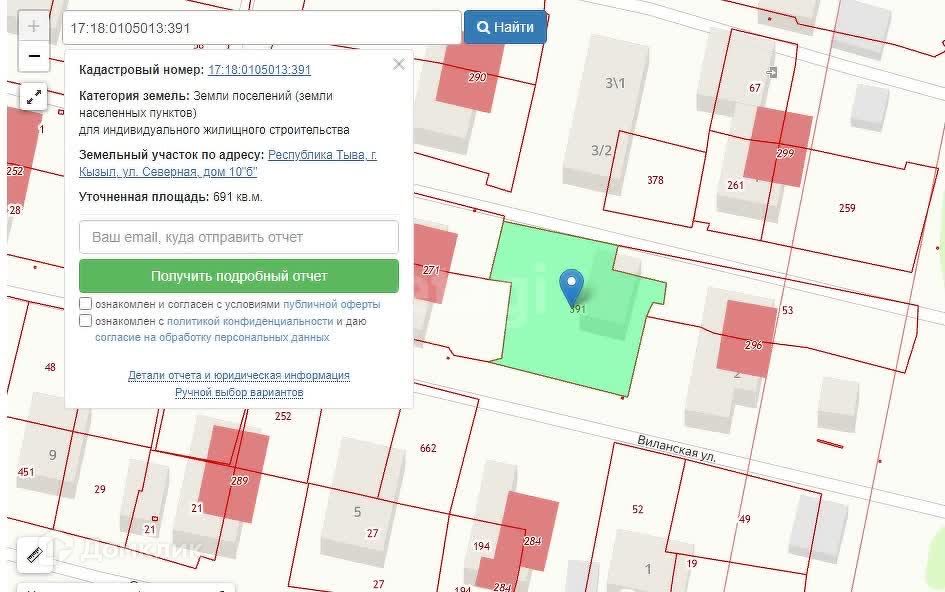This screenshot has width=945, height=592.
Task: Open Ручной выбор вариантов link
Action: pos(239,392)
